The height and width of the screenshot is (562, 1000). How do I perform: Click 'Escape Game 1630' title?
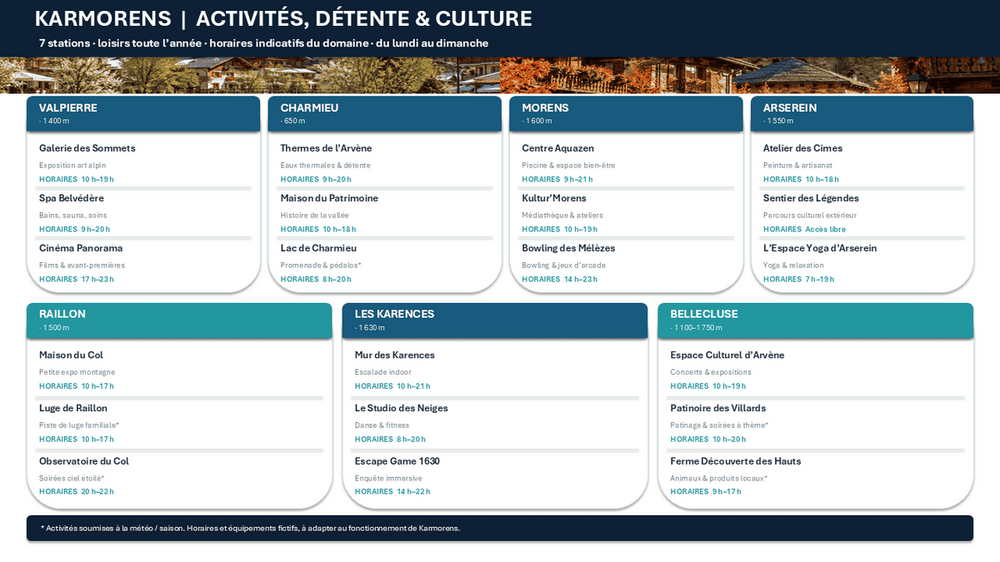[397, 461]
